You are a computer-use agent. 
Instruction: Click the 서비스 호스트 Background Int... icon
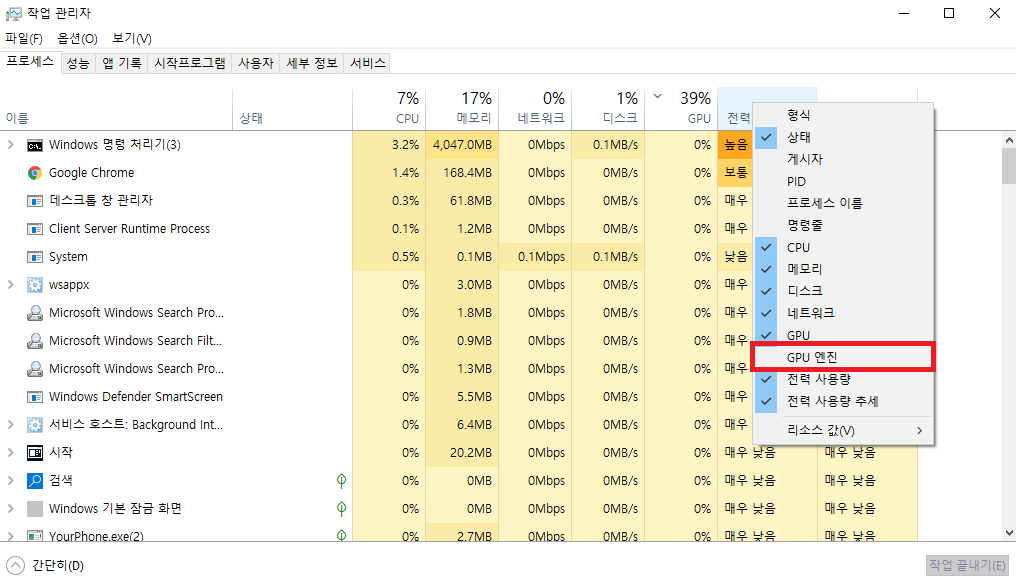point(34,425)
